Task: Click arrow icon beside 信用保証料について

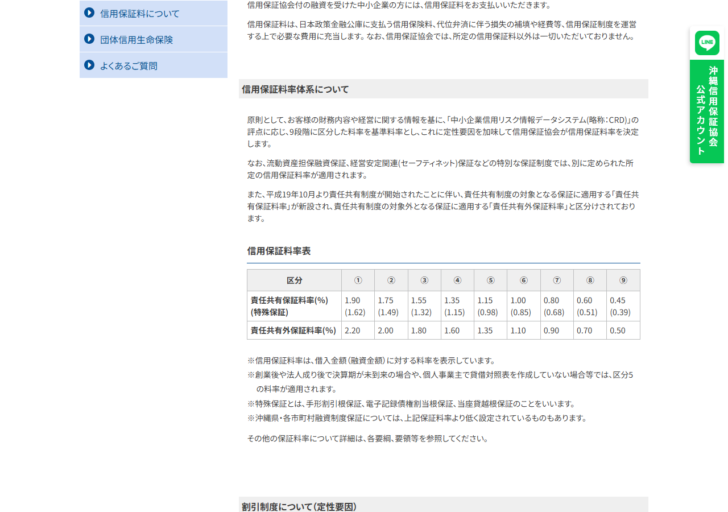Action: click(89, 13)
